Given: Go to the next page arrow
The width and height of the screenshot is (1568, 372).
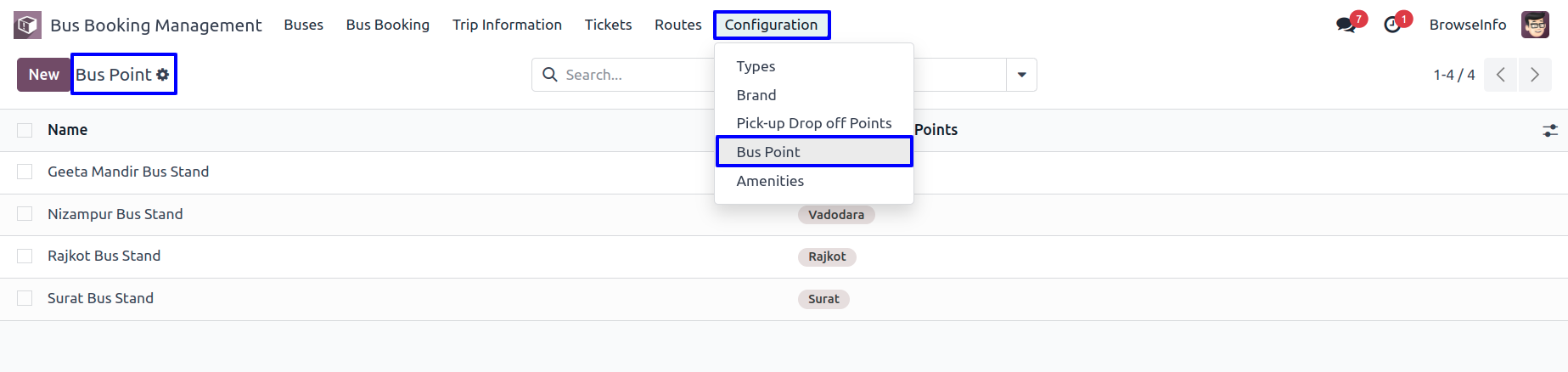Looking at the screenshot, I should coord(1535,75).
